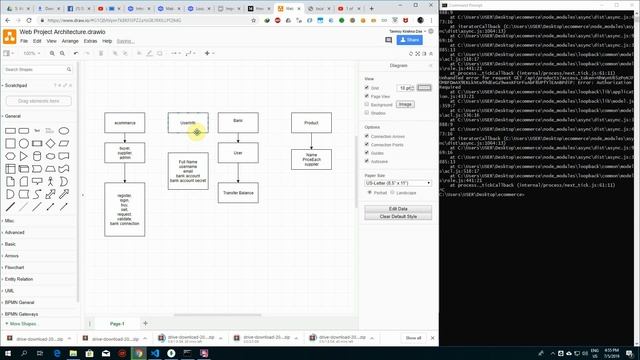Toggle the Guides checkbox
The height and width of the screenshot is (360, 640).
[x=367, y=153]
